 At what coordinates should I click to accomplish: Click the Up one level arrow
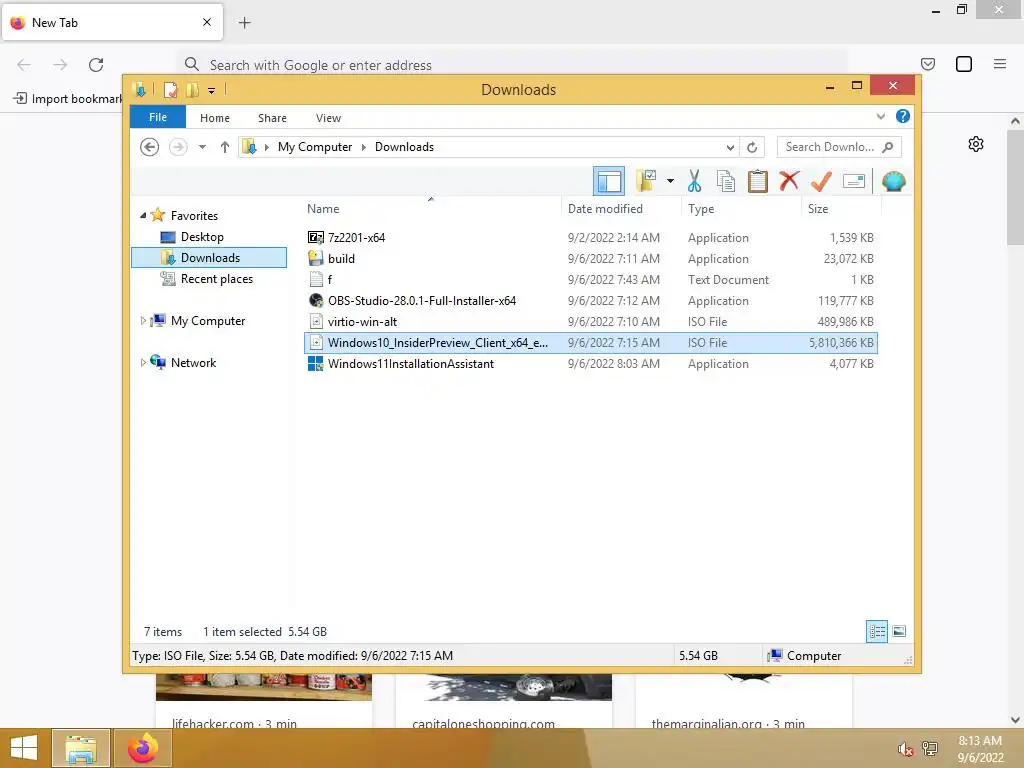pos(225,147)
